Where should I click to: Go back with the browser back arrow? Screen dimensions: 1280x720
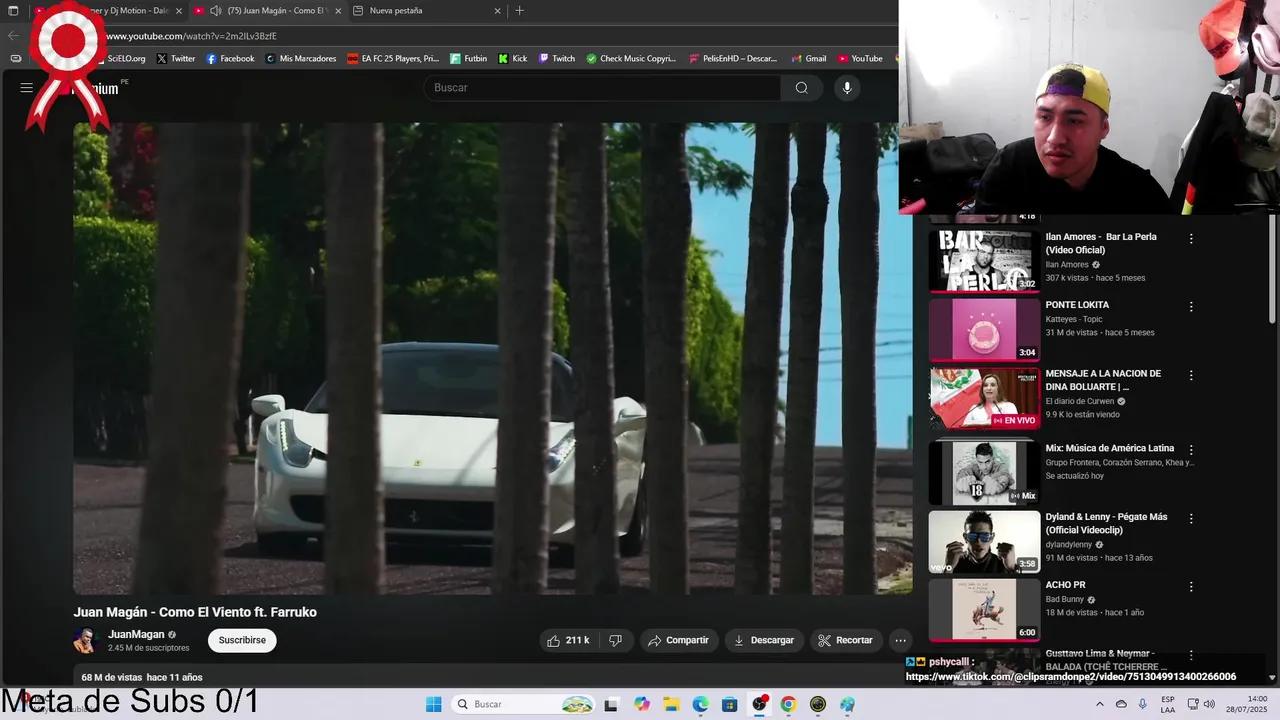(13, 36)
